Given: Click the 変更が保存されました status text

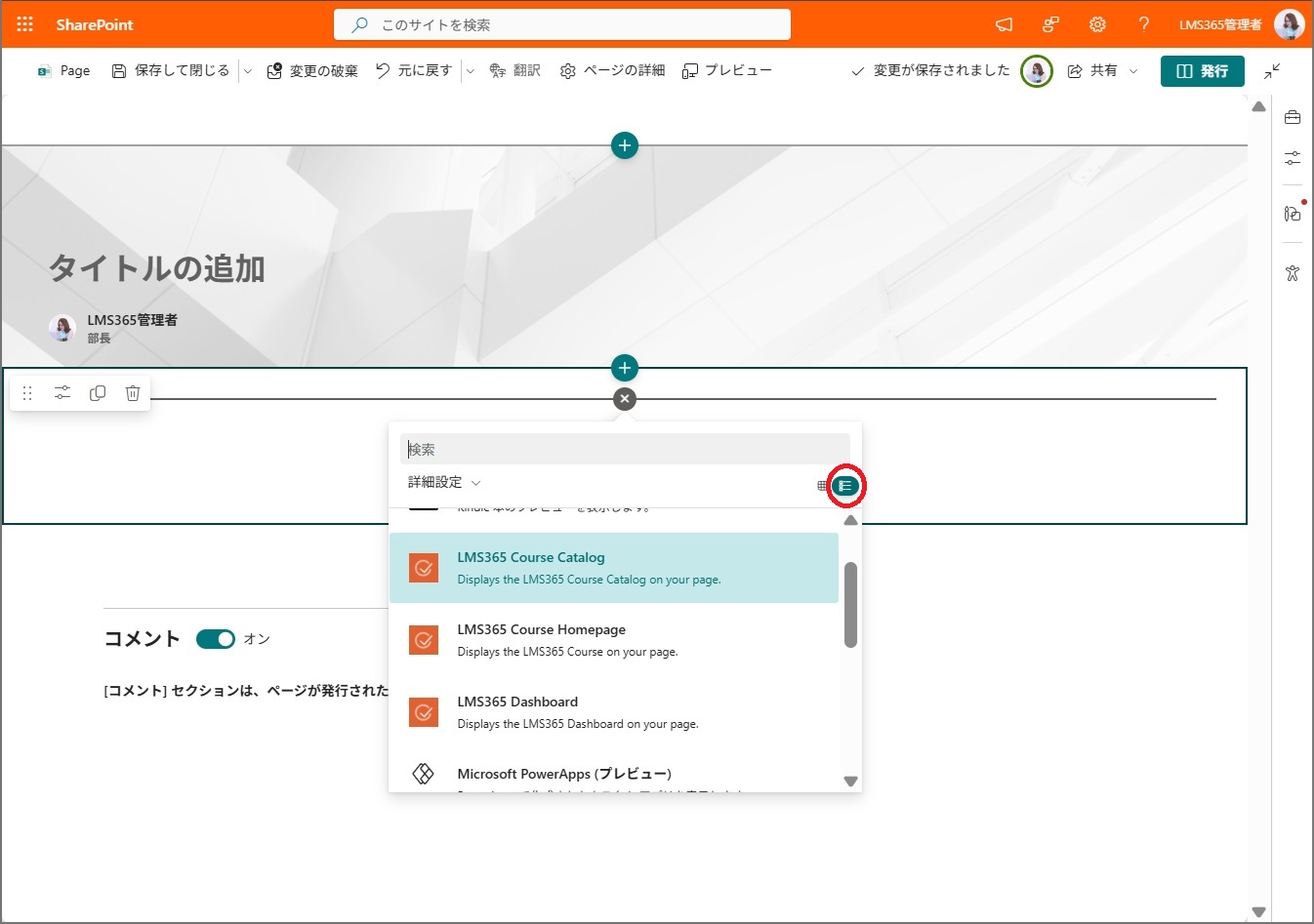Looking at the screenshot, I should click(942, 70).
